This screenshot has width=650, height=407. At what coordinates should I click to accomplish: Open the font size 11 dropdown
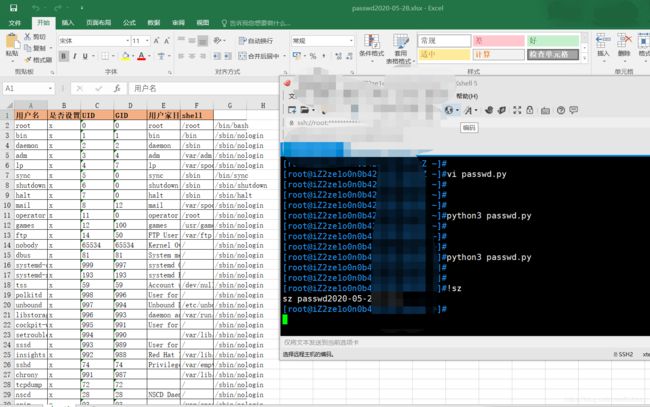(147, 41)
